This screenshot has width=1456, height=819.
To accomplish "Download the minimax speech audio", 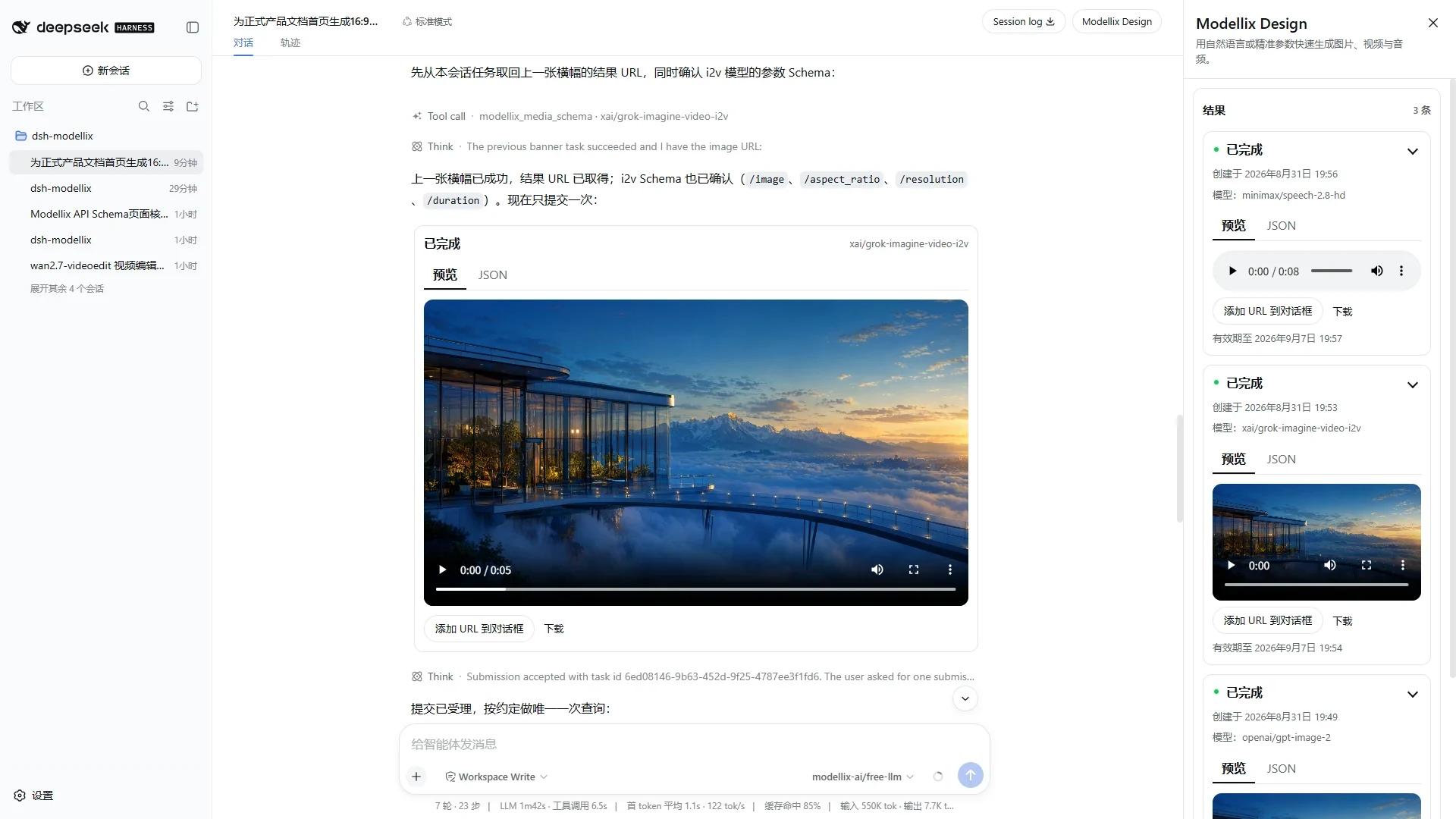I will 1343,312.
